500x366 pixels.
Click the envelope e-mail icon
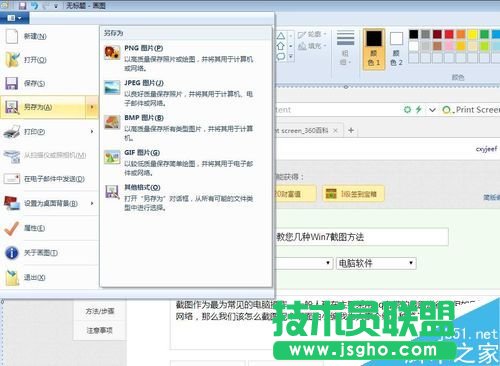12,179
